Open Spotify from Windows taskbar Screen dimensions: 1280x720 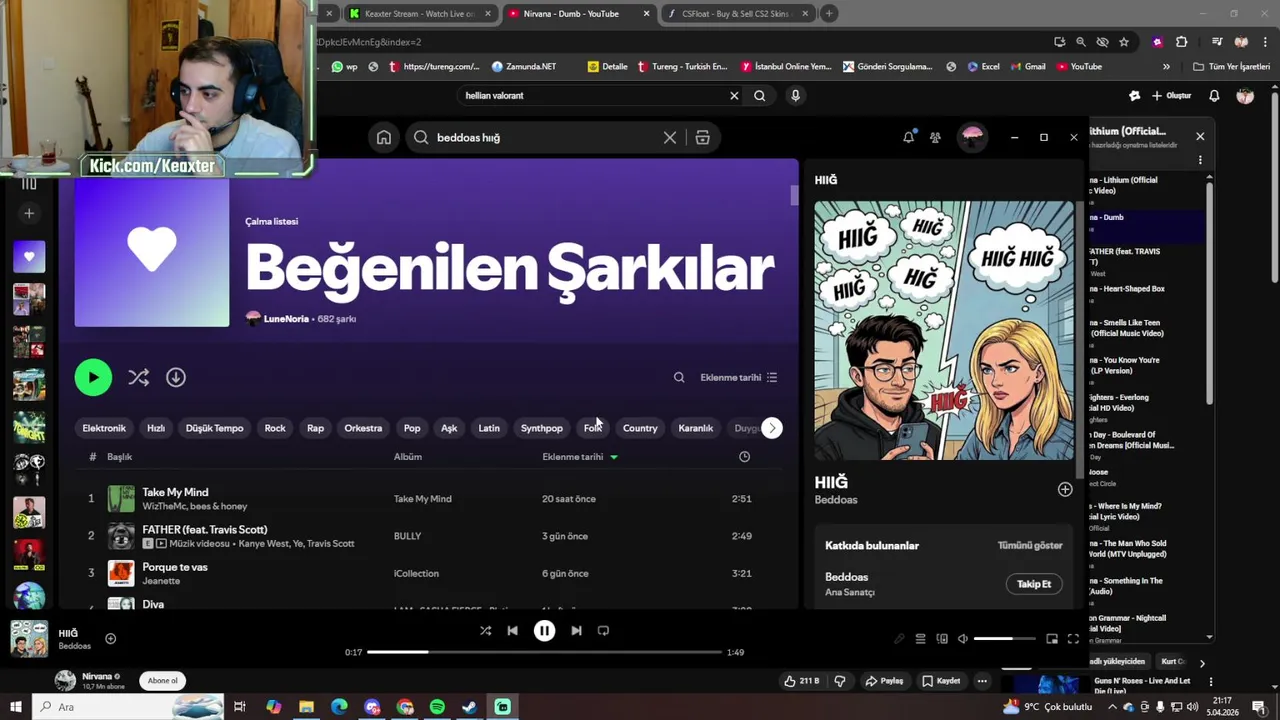click(437, 707)
